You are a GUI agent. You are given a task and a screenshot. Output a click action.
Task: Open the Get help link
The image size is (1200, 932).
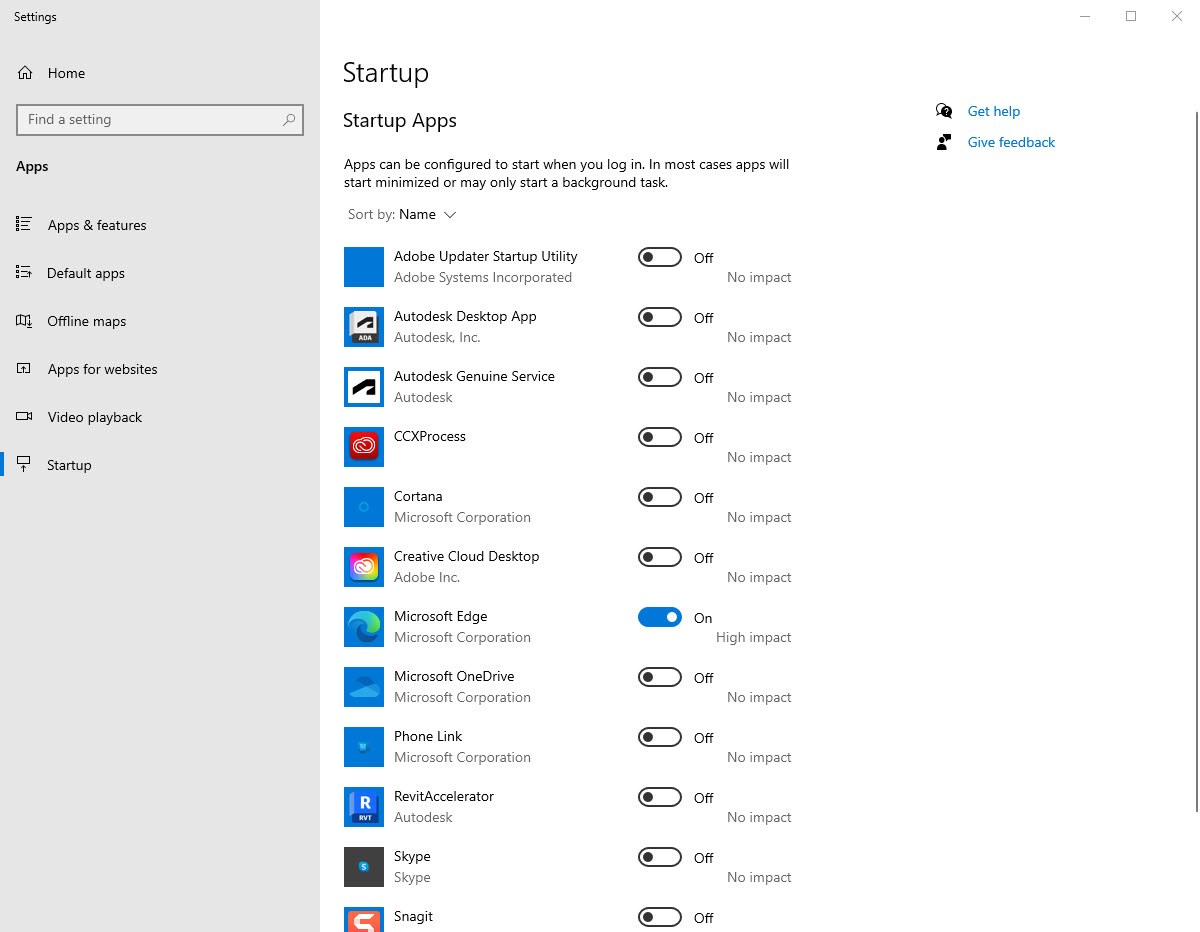tap(994, 111)
